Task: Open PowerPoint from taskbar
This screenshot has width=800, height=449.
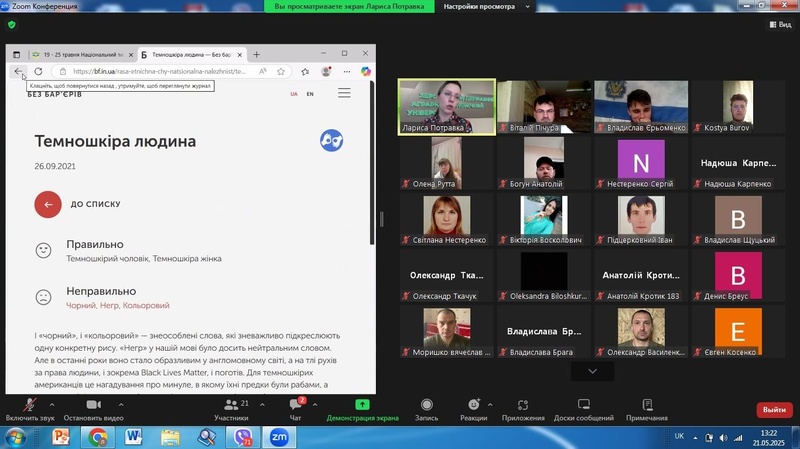Action: (61, 437)
